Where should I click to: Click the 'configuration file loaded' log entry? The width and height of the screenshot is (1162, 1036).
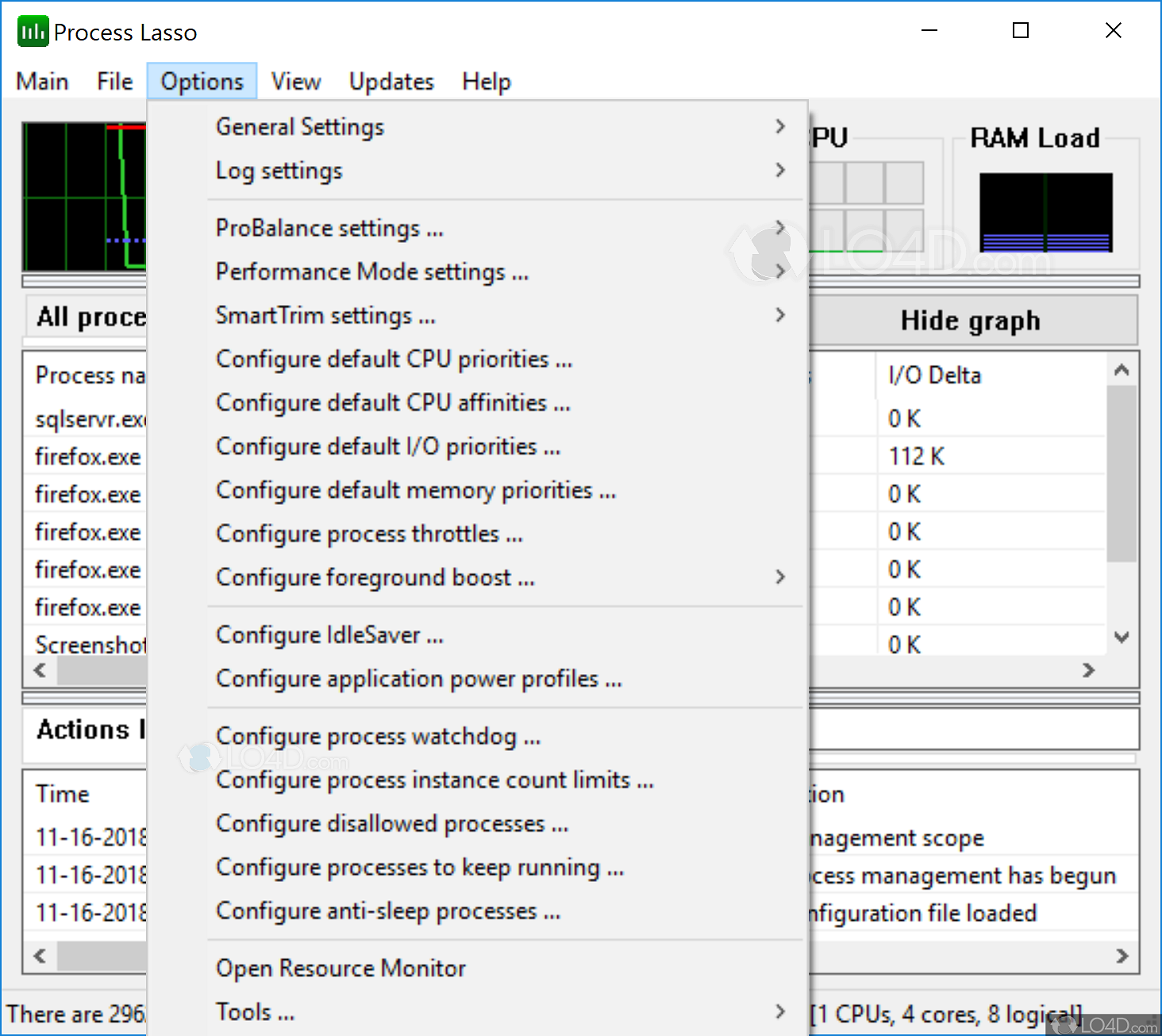pyautogui.click(x=922, y=913)
